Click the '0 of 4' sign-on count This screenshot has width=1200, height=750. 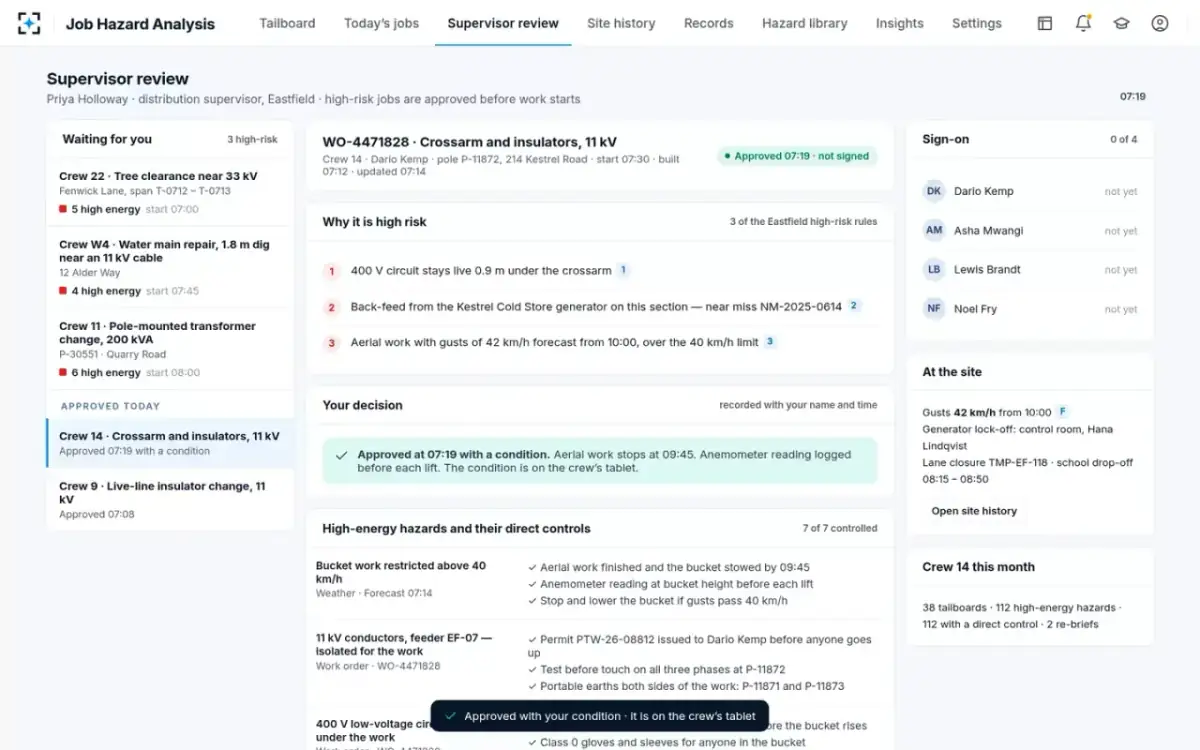pos(1123,140)
